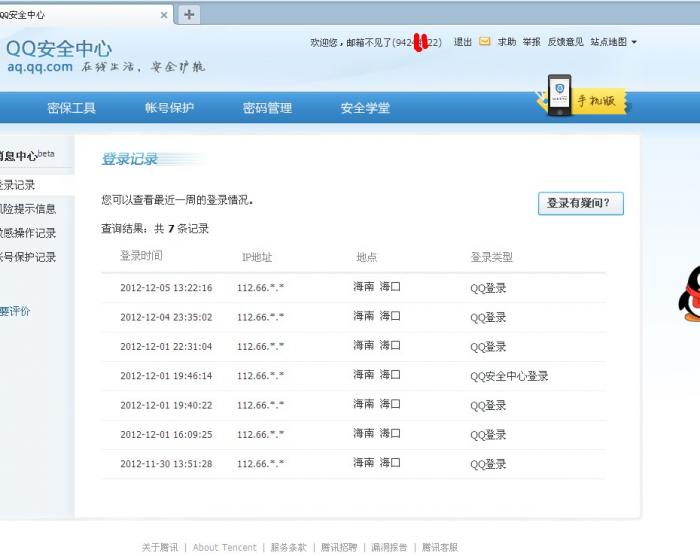Click the 要评价 link in sidebar
Image resolution: width=700 pixels, height=556 pixels.
(x=15, y=311)
